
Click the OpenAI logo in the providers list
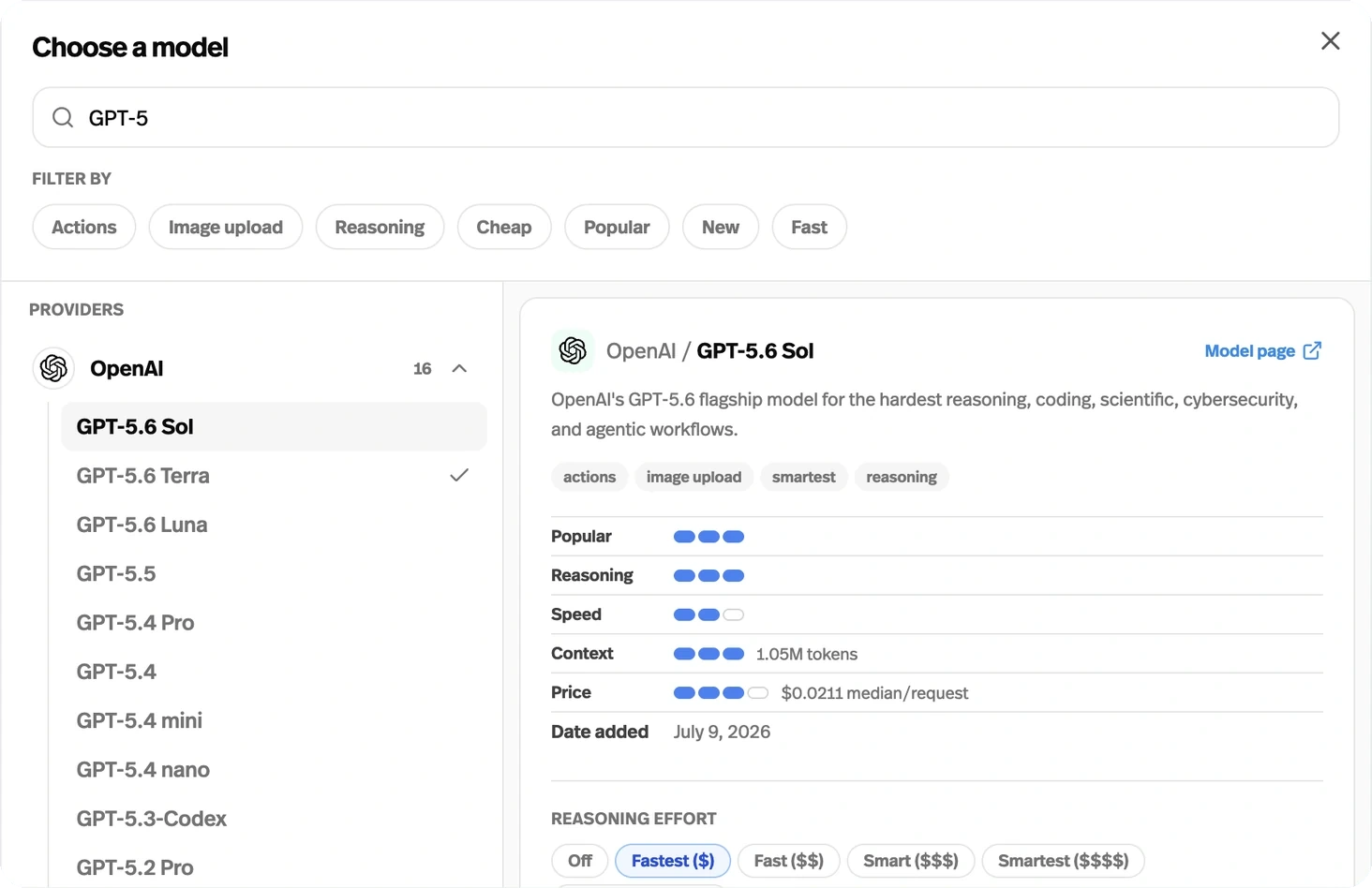pos(54,368)
